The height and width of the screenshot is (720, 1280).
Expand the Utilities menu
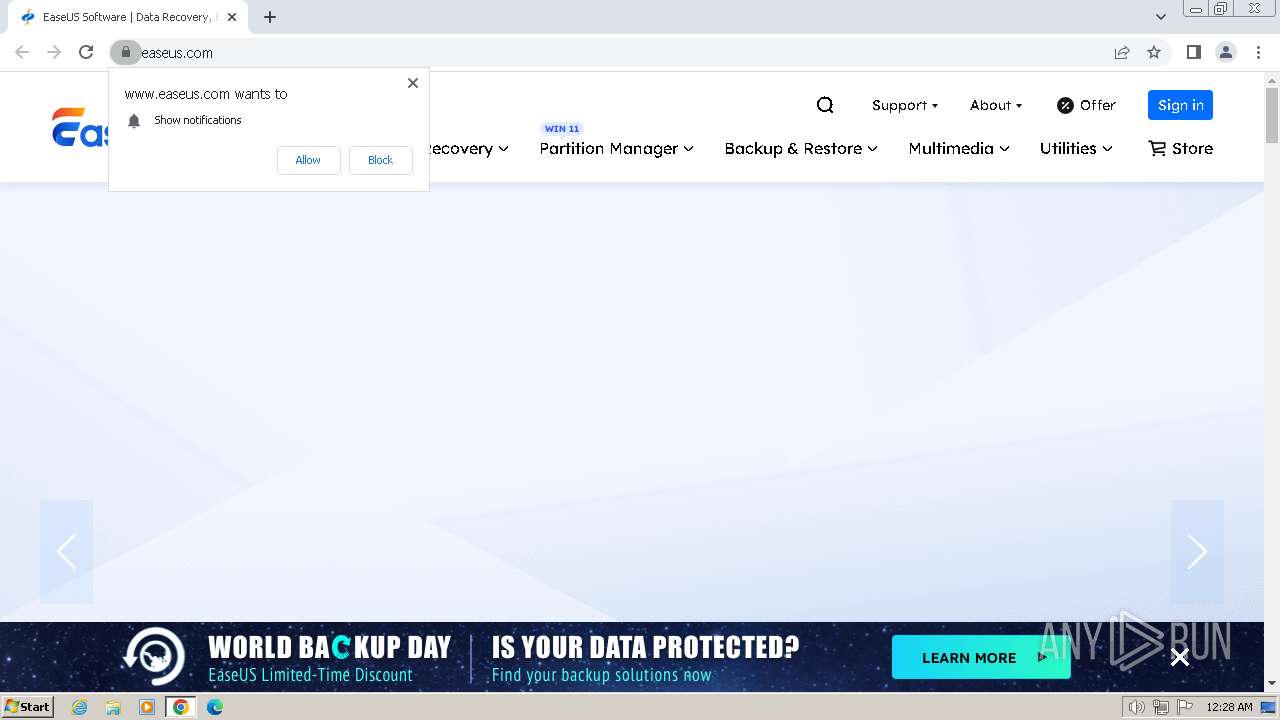[x=1076, y=148]
